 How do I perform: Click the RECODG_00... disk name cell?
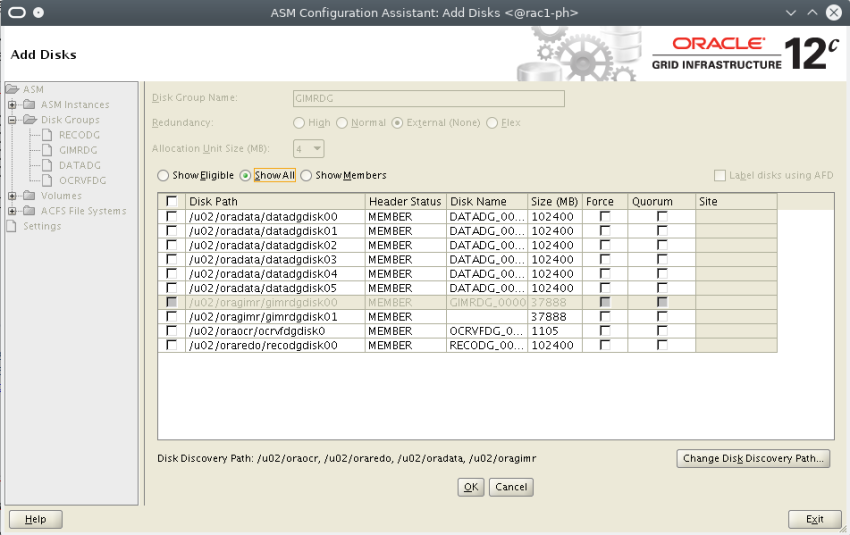[487, 345]
